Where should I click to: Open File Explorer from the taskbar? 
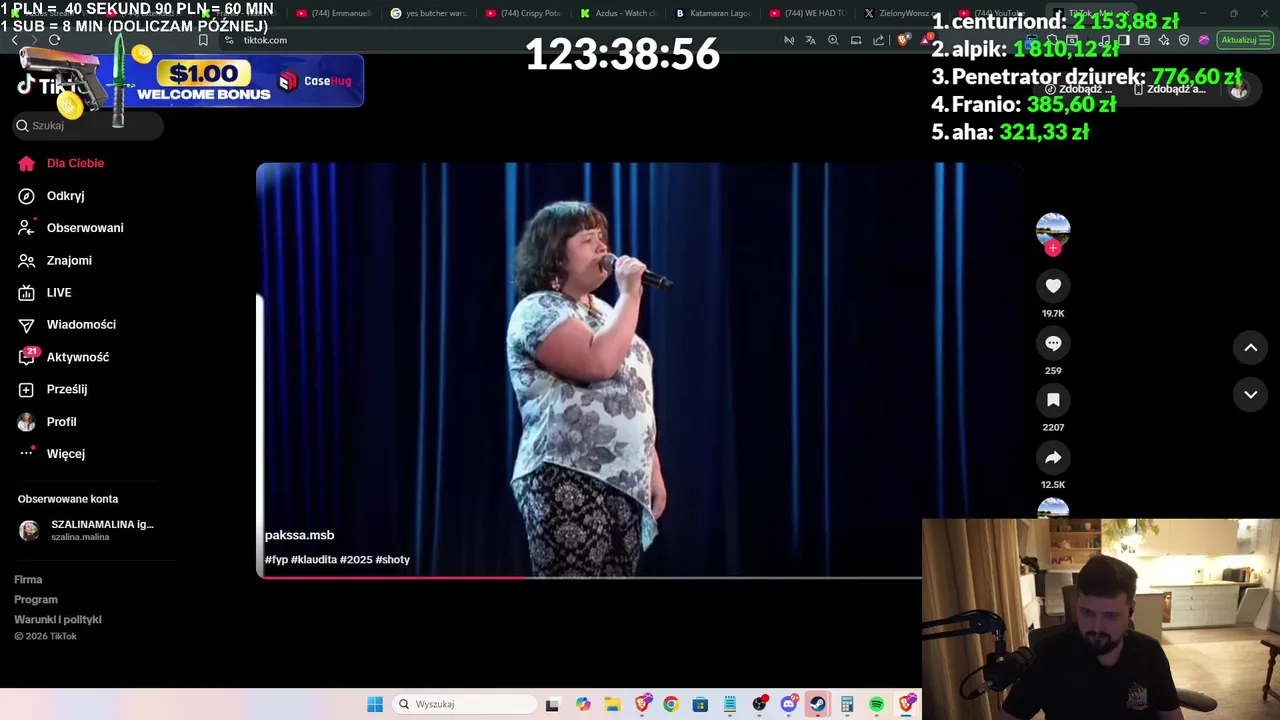click(612, 704)
